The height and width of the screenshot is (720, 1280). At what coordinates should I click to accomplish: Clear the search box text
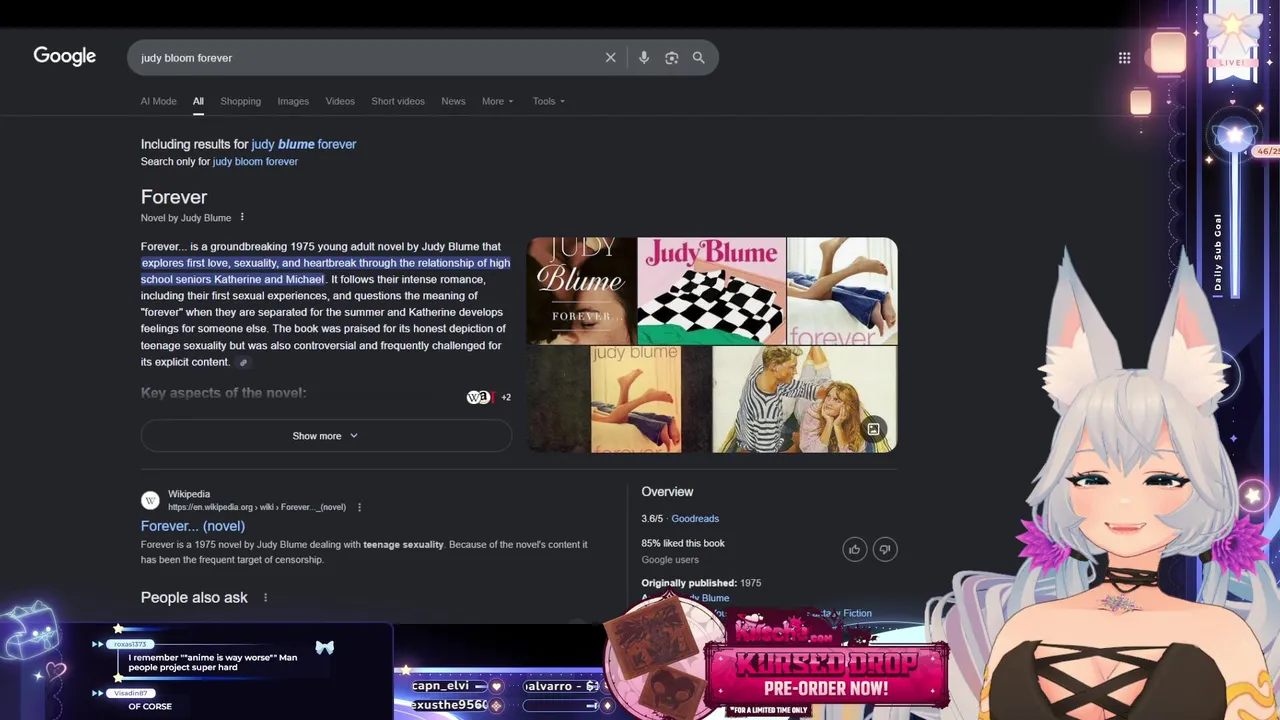(x=610, y=58)
